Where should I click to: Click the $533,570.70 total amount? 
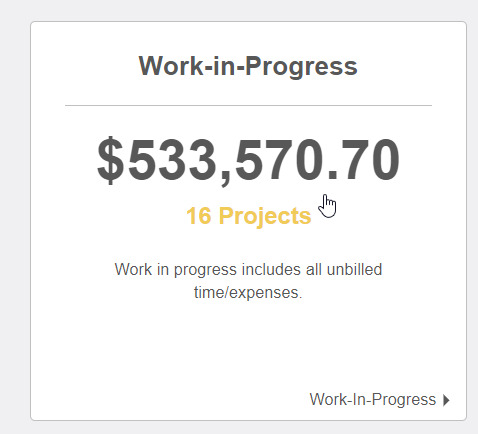point(248,160)
